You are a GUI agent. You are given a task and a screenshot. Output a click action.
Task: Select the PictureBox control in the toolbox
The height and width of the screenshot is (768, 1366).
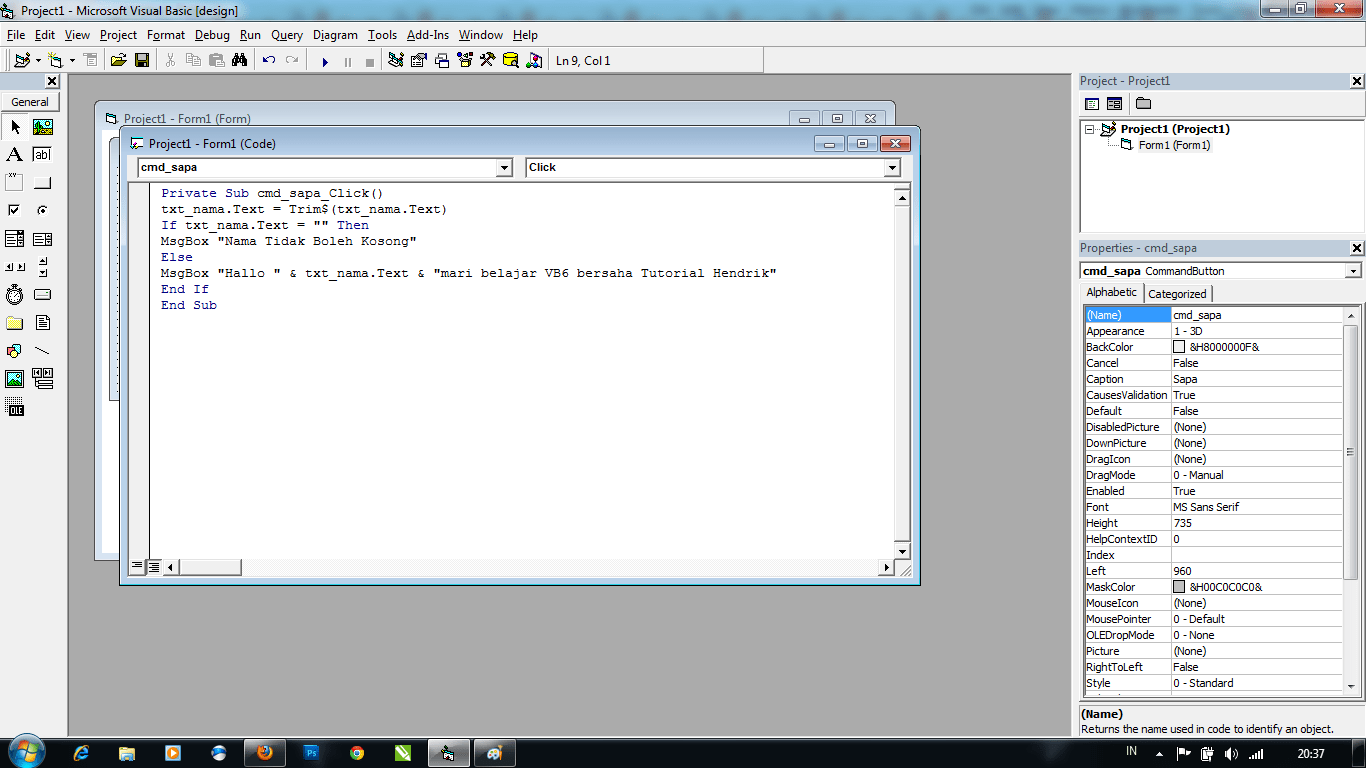43,127
